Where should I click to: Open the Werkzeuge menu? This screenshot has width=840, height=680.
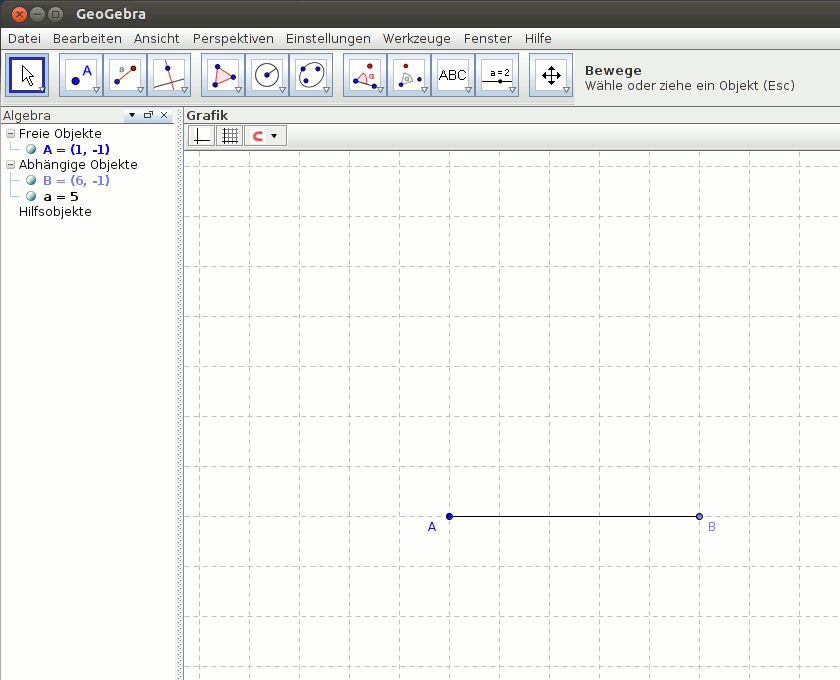click(x=417, y=38)
